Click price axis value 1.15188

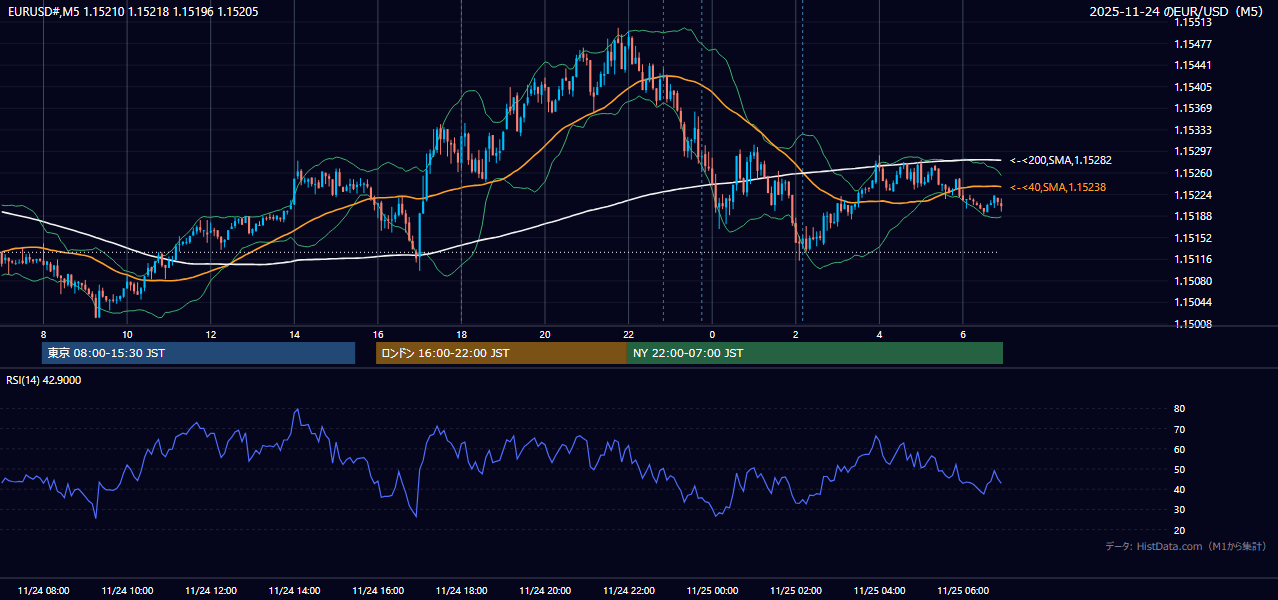pos(1193,216)
